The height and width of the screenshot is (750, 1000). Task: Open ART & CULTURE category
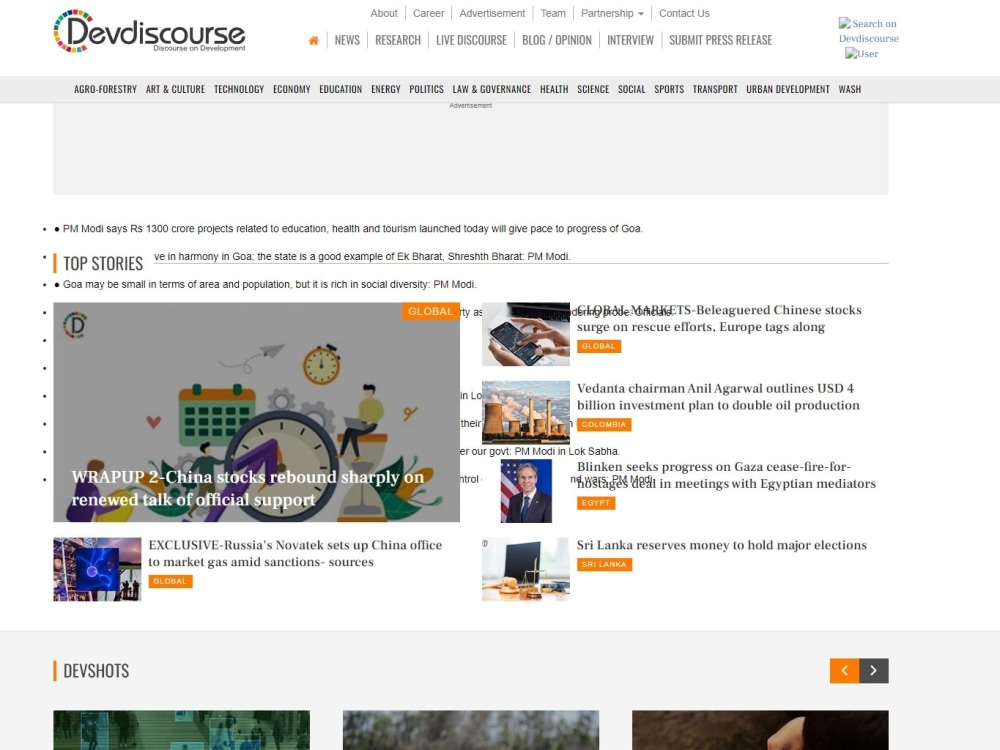tap(175, 89)
